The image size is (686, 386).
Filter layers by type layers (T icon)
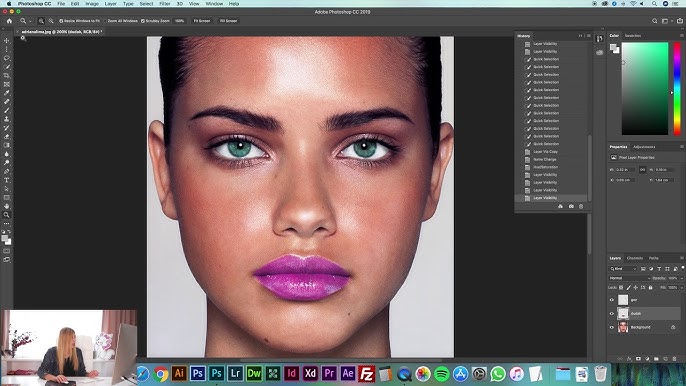(x=659, y=269)
